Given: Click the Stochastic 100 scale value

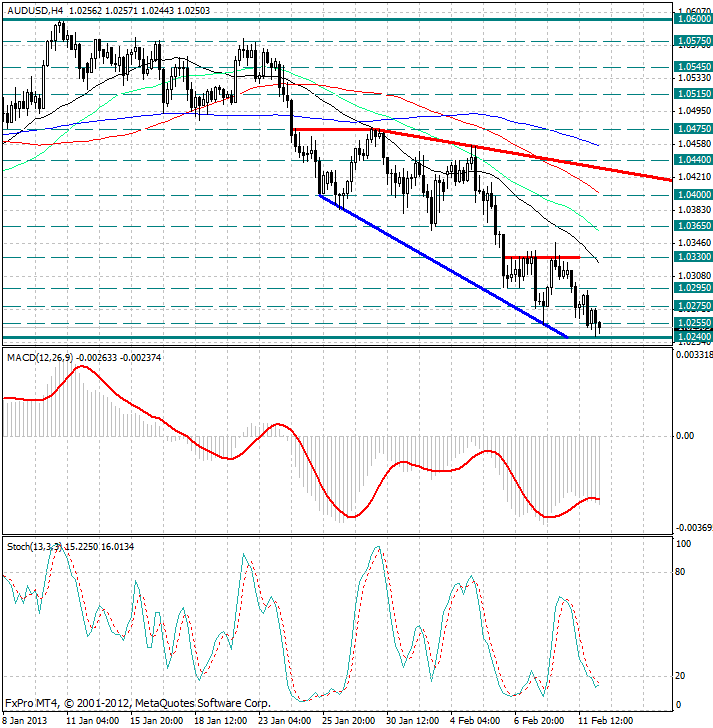Looking at the screenshot, I should [683, 544].
